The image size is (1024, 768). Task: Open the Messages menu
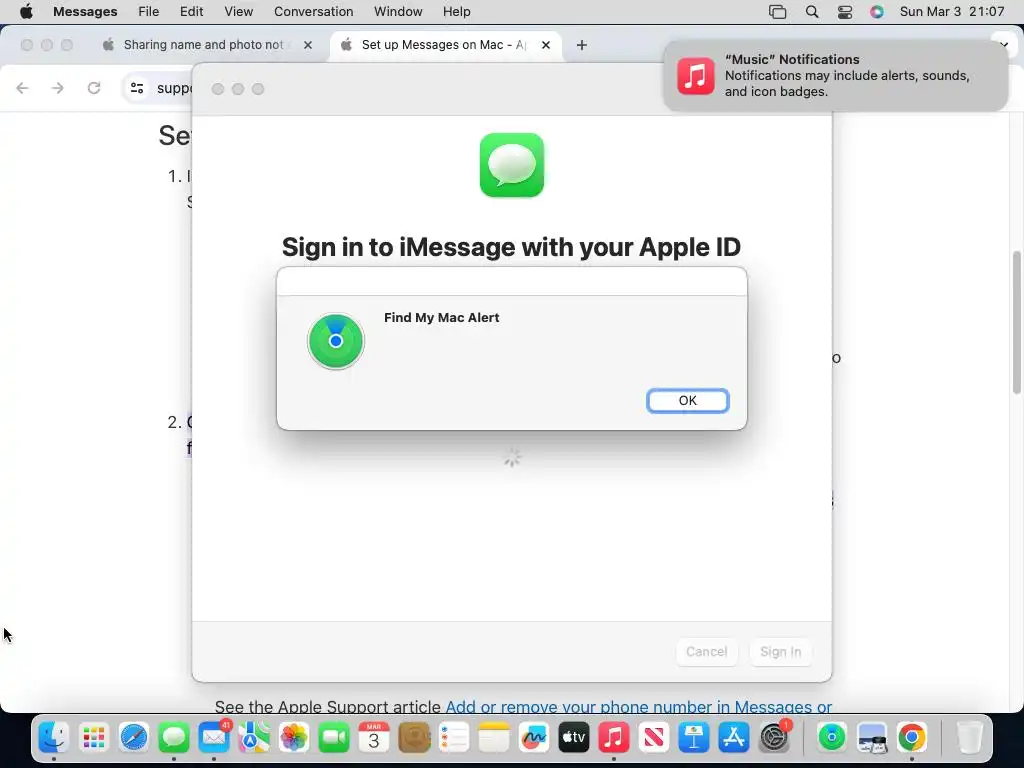point(85,12)
